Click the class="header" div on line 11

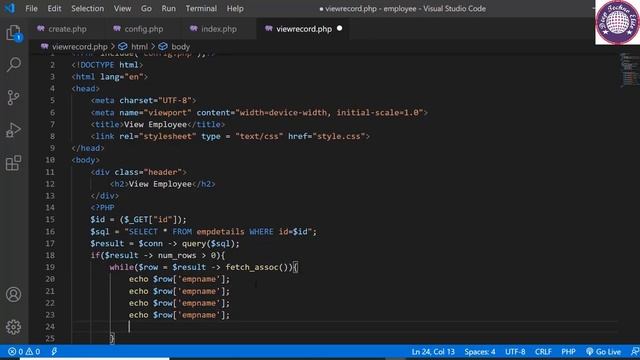tap(138, 172)
